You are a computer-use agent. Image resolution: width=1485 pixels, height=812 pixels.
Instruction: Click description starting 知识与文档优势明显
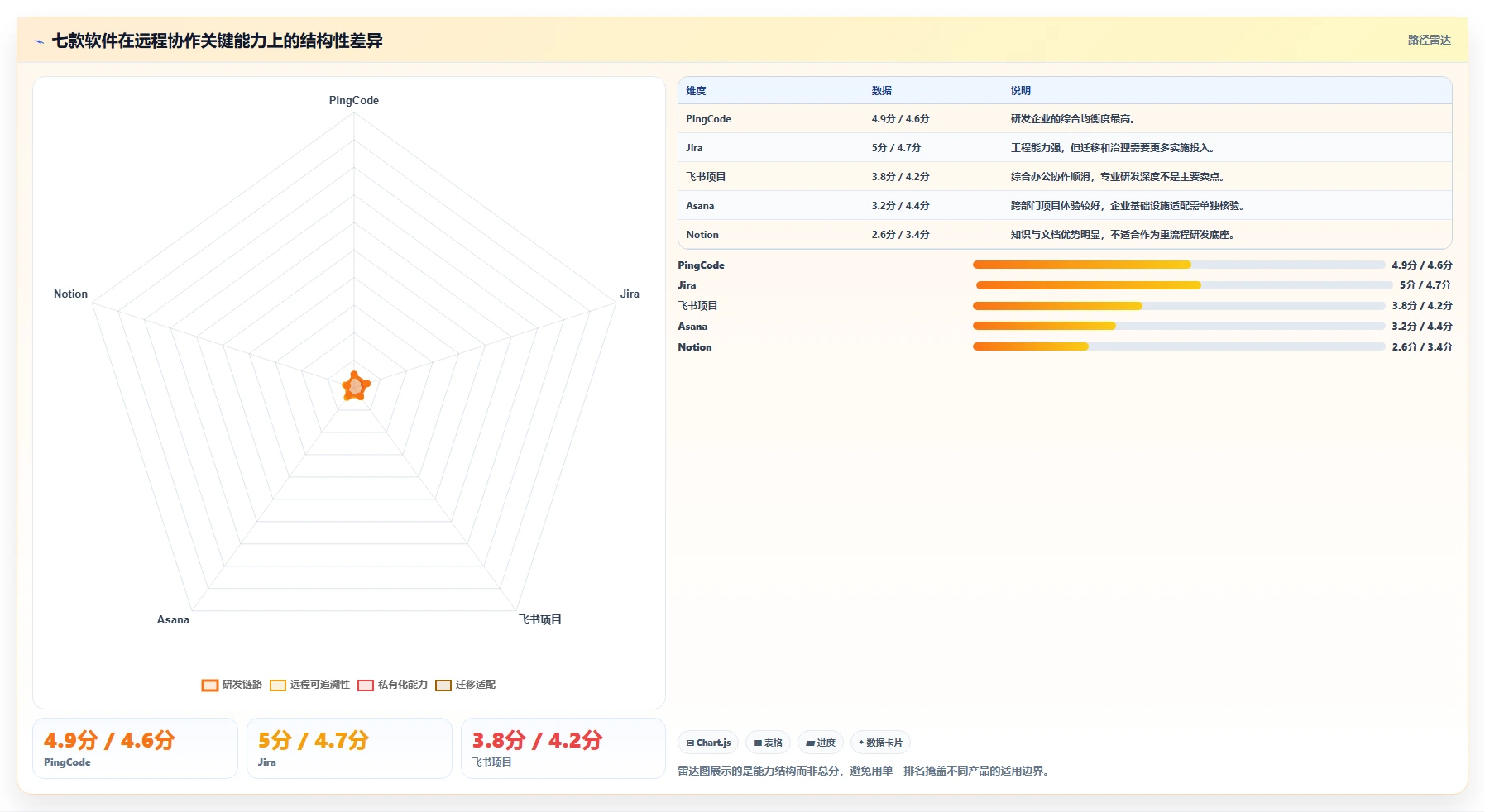[1123, 235]
